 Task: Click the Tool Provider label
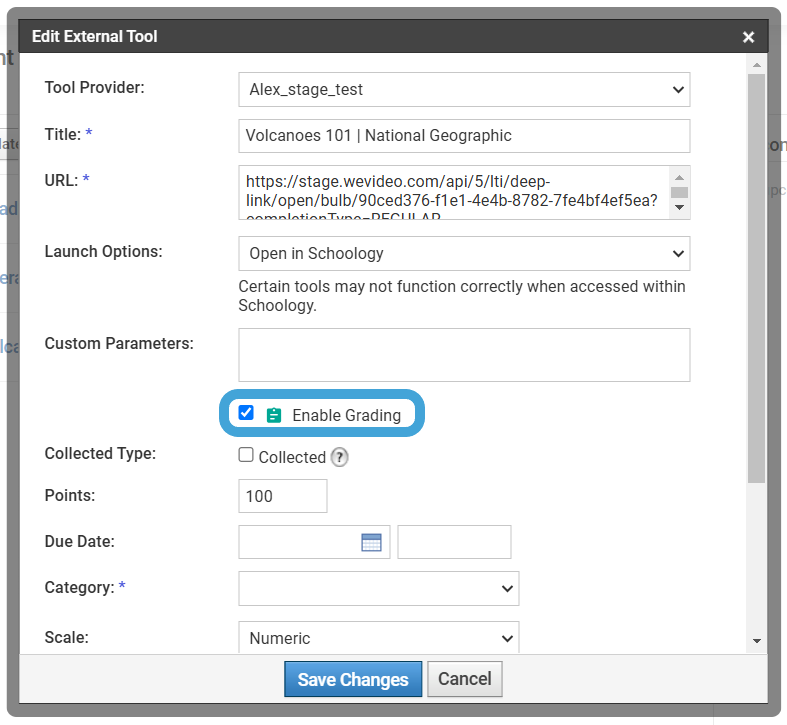(94, 87)
